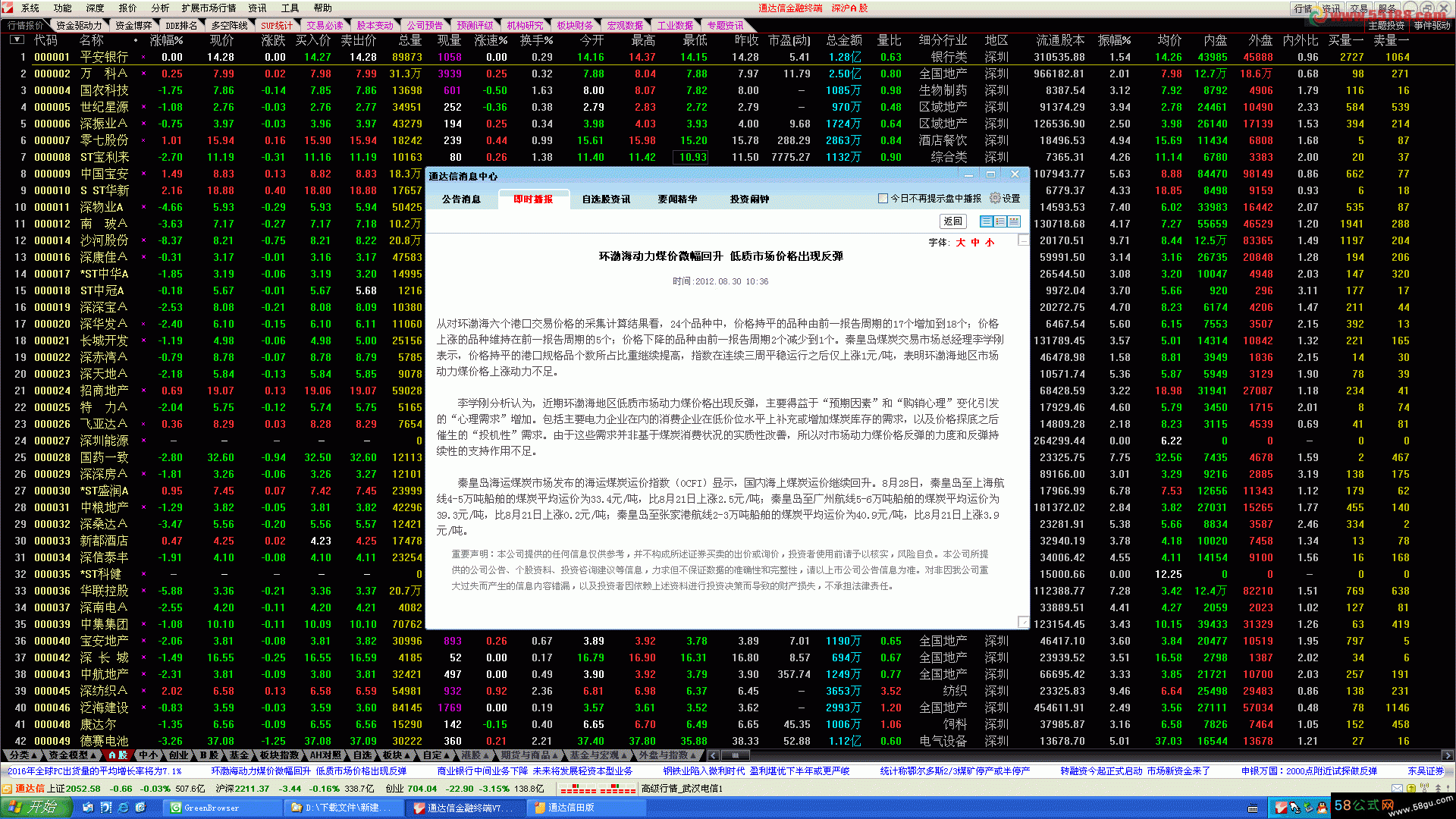
Task: Close the message center window
Action: click(1015, 174)
